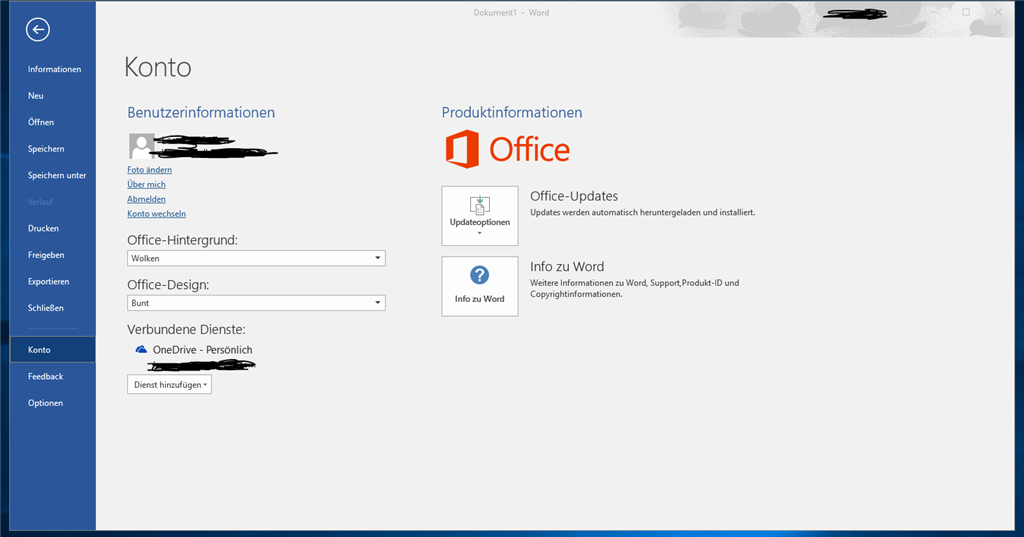
Task: Open the Updateoptionen button
Action: (480, 216)
